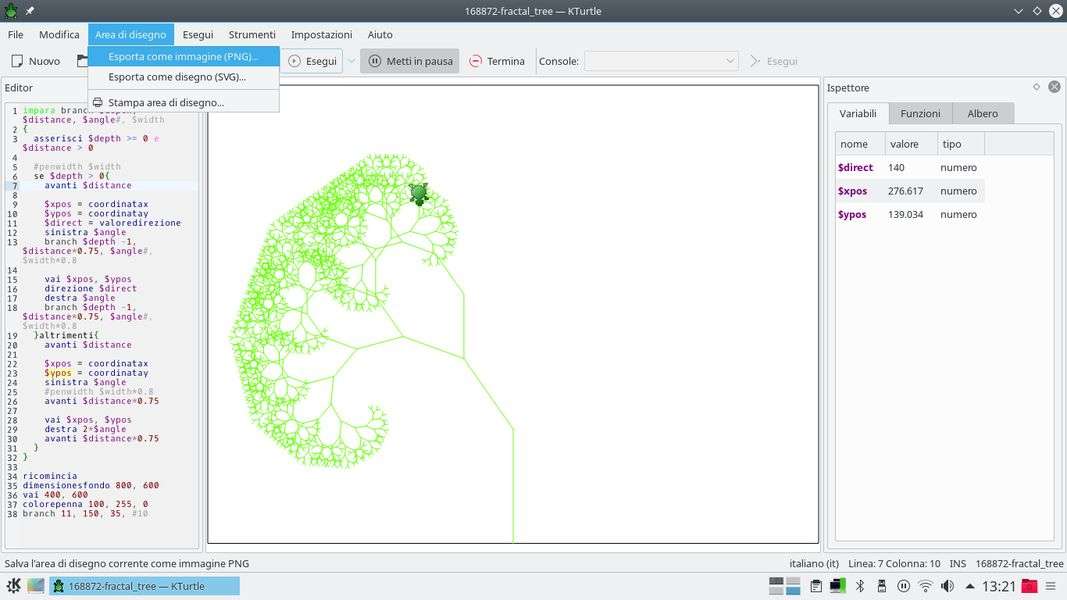The width and height of the screenshot is (1067, 600).
Task: Open the clipboard tray icon
Action: tap(816, 586)
